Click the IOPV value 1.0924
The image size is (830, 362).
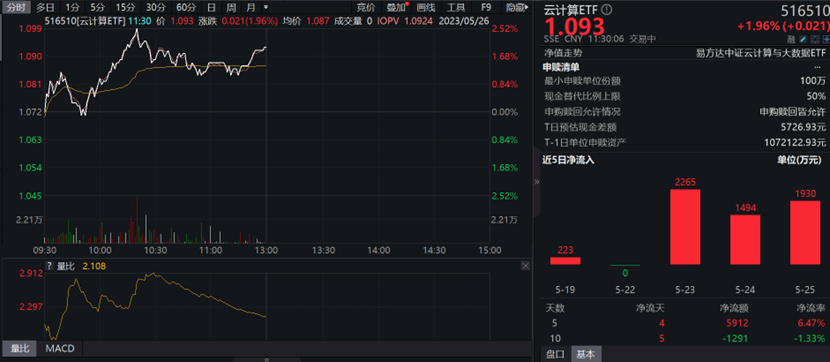419,21
